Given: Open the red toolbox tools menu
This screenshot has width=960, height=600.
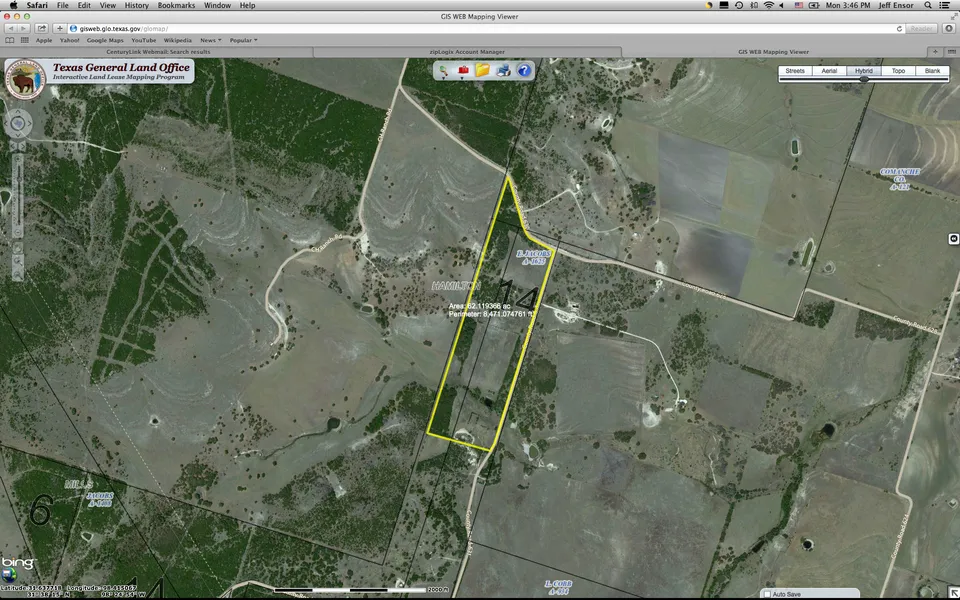Looking at the screenshot, I should point(463,70).
